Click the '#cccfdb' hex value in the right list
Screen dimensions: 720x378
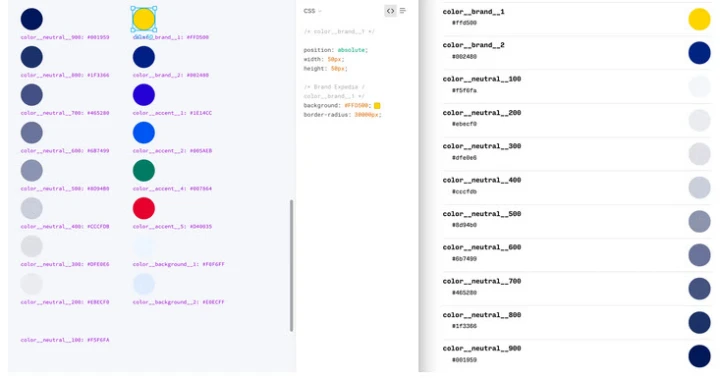point(464,192)
